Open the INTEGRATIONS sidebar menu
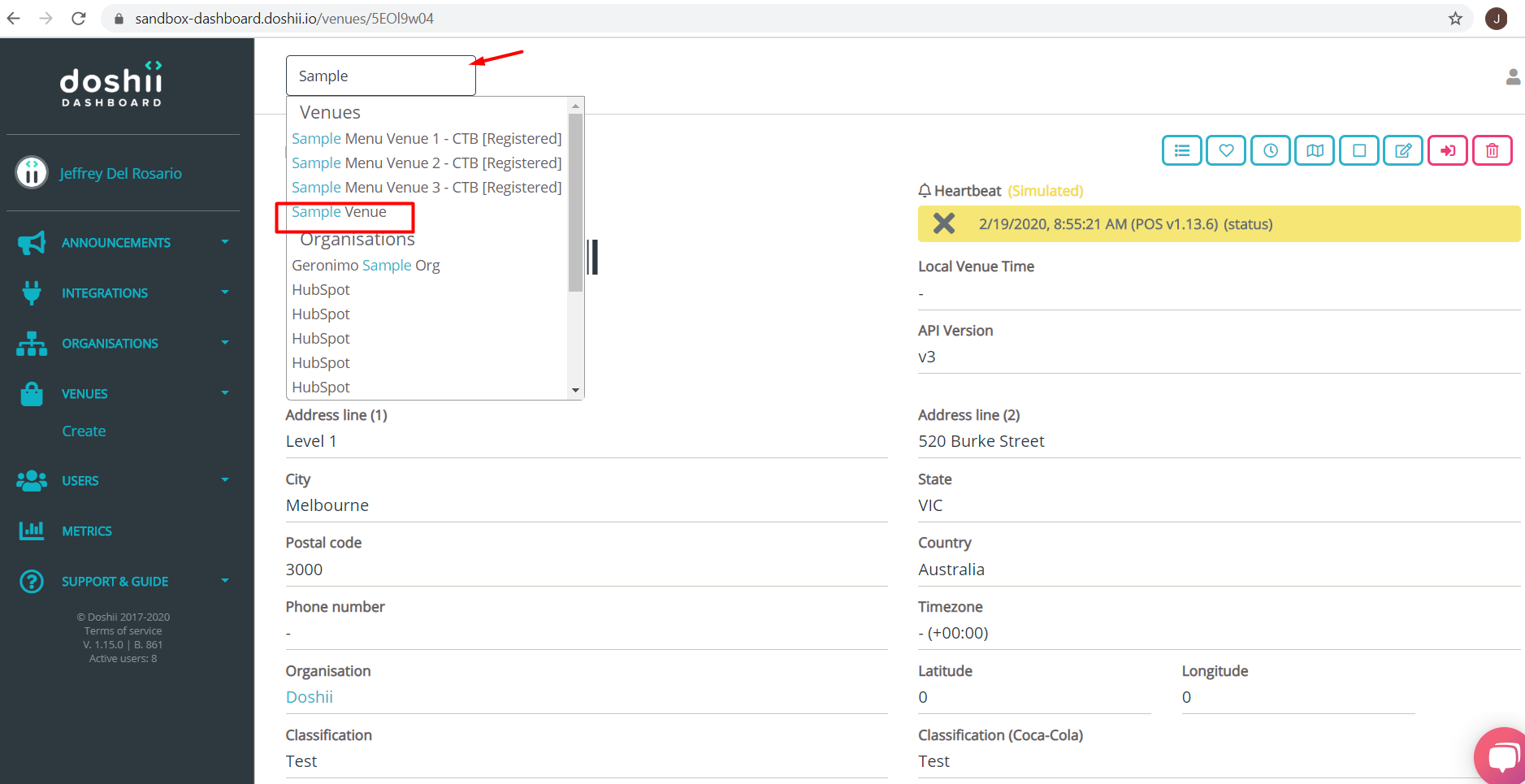The image size is (1525, 784). coord(105,293)
